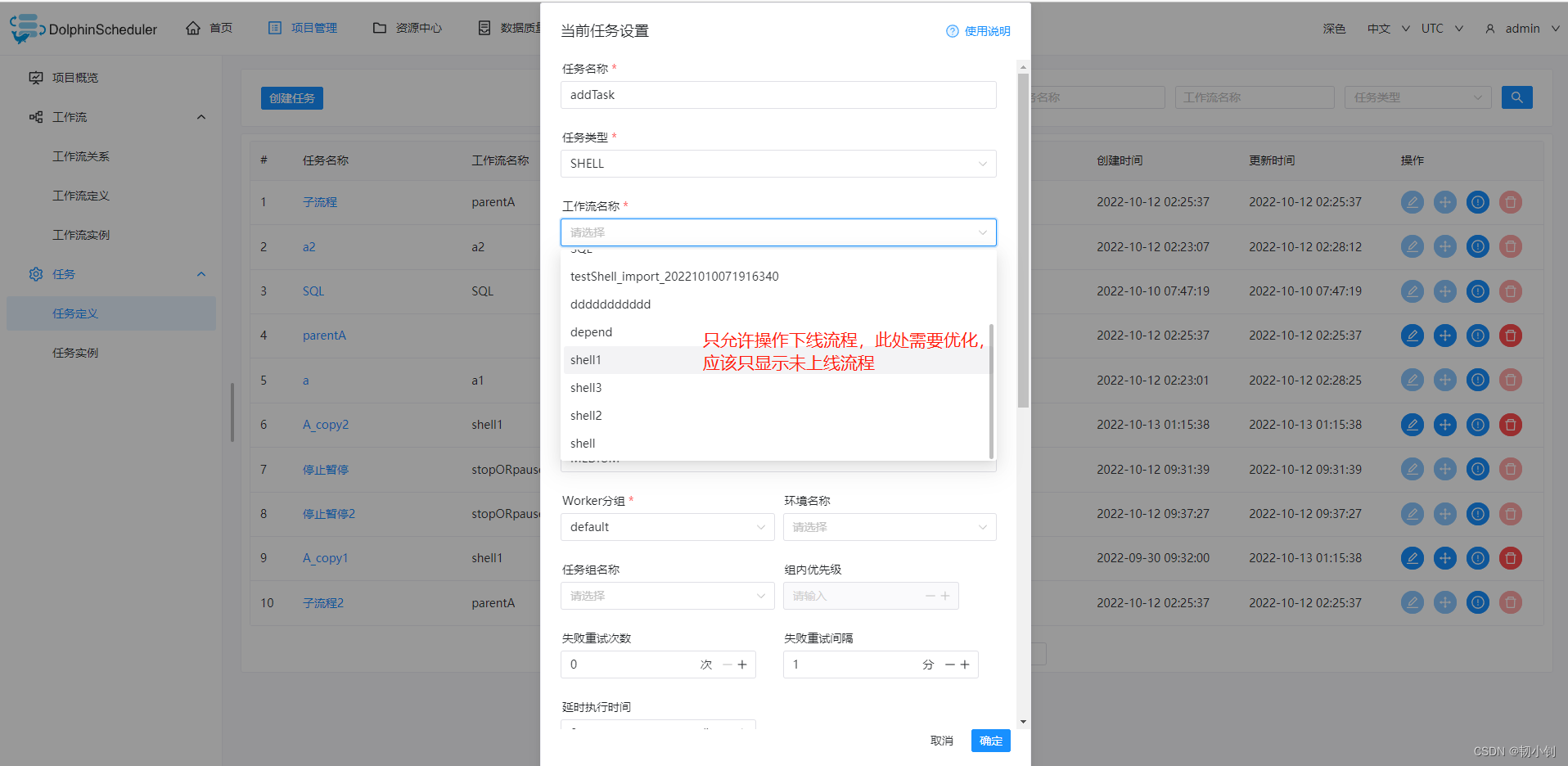1568x766 pixels.
Task: Select shell3 from workflow list
Action: click(x=776, y=388)
